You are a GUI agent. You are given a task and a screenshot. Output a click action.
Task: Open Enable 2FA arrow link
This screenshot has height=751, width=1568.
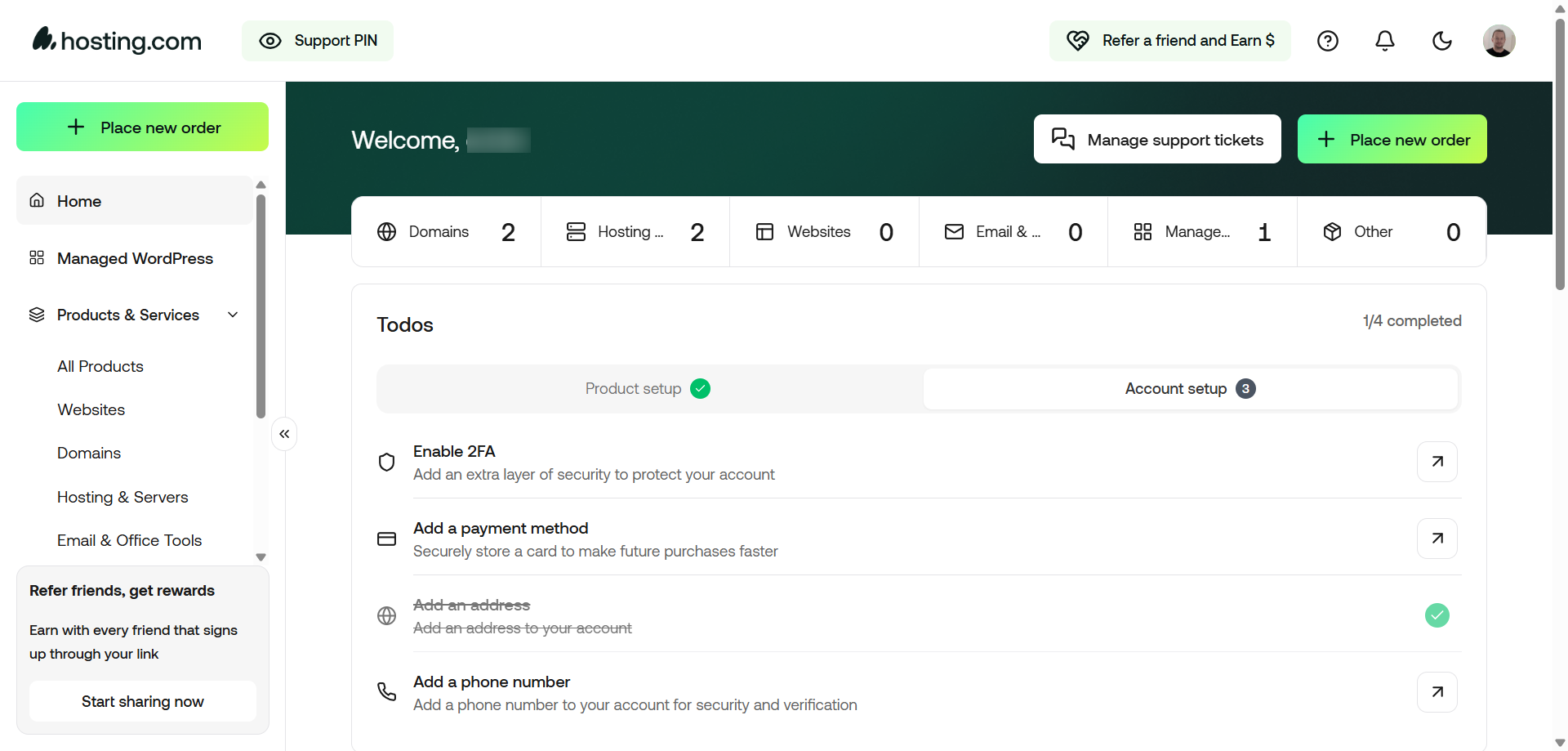[1437, 462]
